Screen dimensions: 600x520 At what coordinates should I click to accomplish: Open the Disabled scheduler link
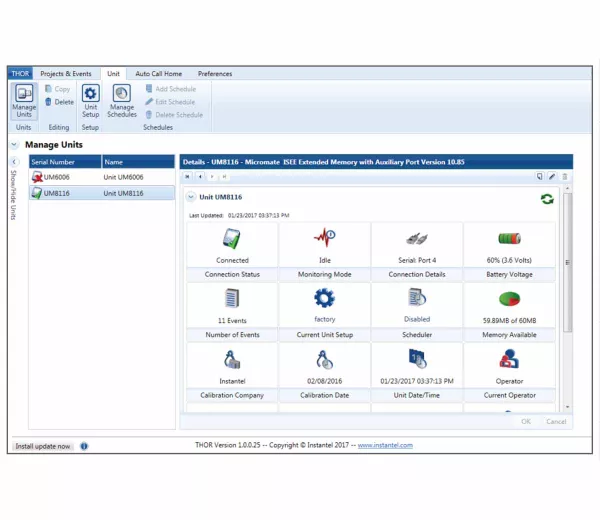point(417,319)
